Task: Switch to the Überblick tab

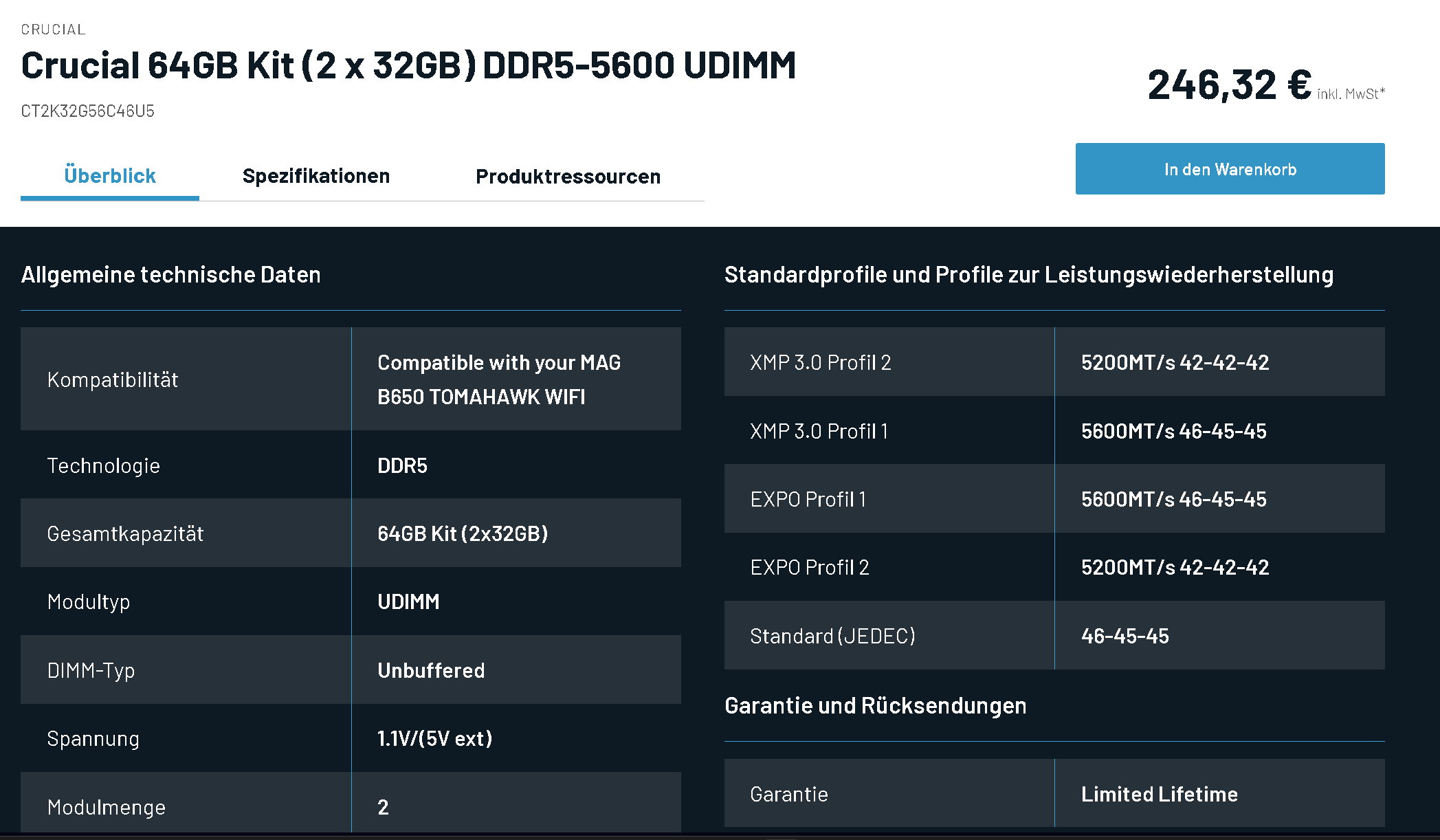Action: pos(110,176)
